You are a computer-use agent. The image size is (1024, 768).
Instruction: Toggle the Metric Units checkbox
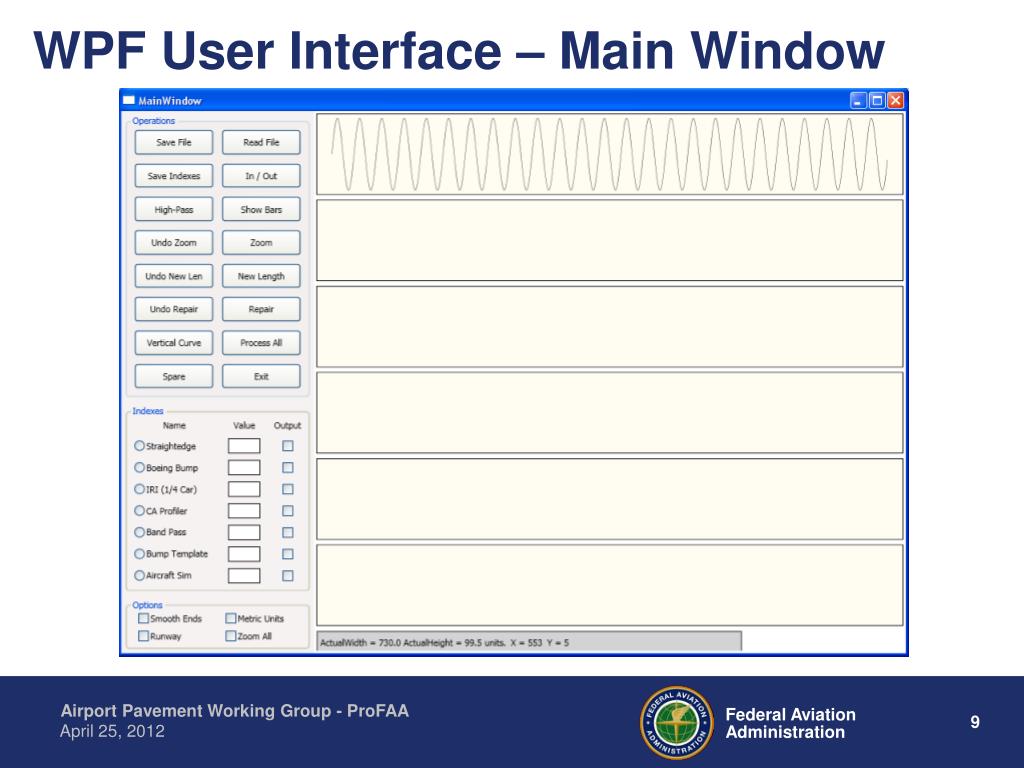231,619
